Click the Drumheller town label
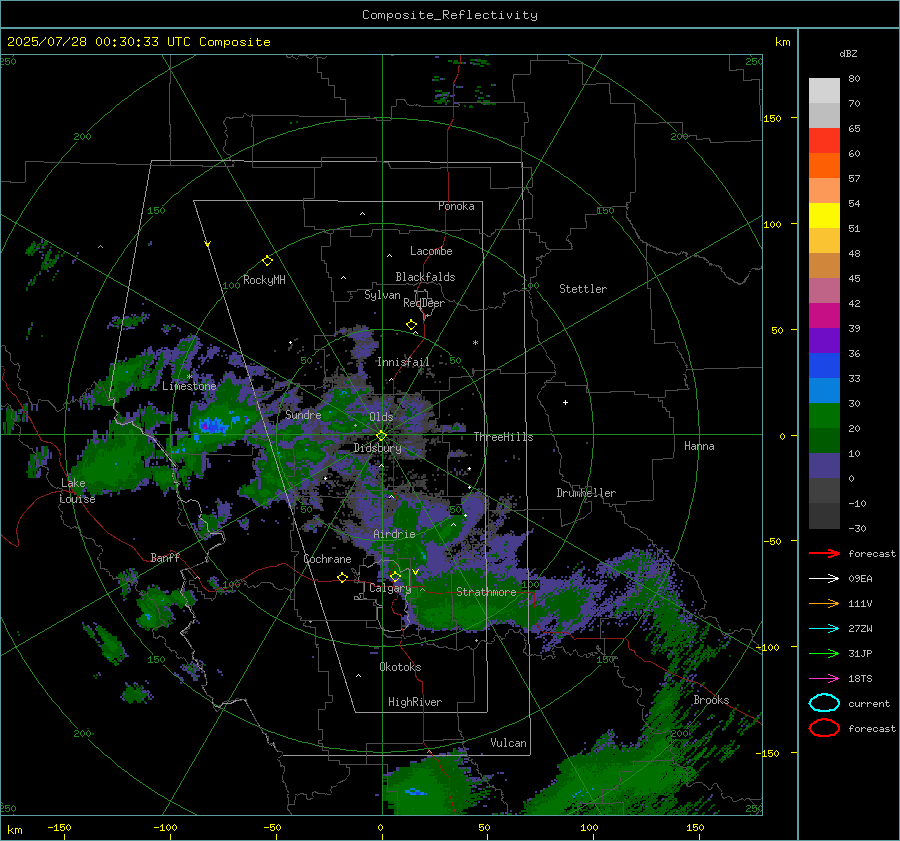The width and height of the screenshot is (900, 841). (586, 493)
